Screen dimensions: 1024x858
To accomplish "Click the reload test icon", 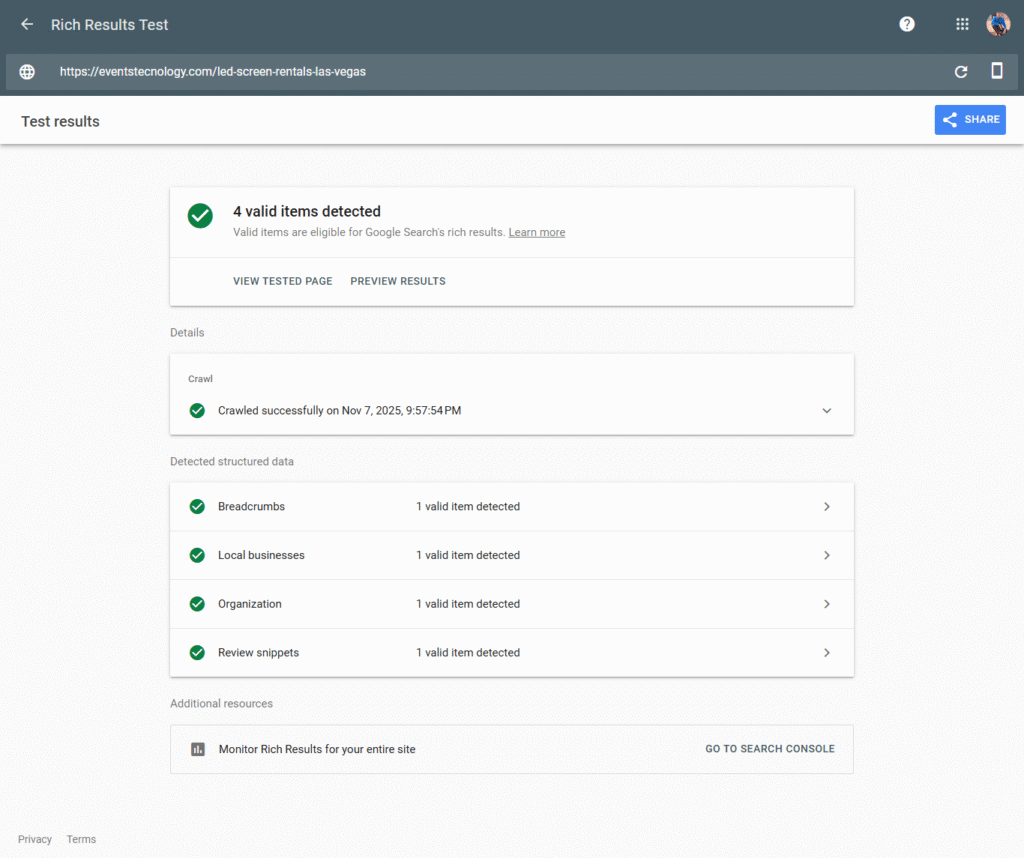I will [961, 72].
